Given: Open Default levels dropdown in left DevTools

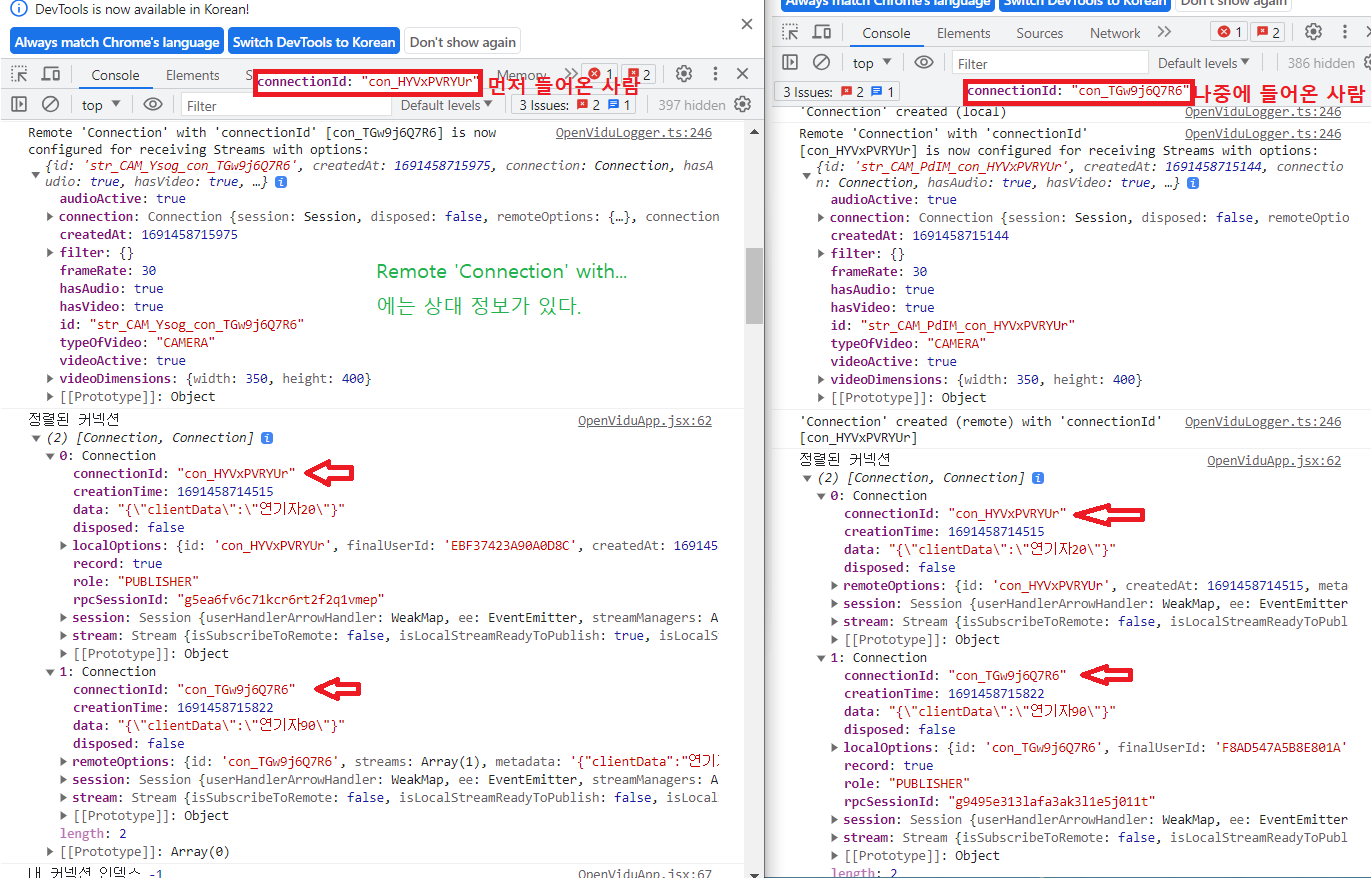Looking at the screenshot, I should click(446, 105).
